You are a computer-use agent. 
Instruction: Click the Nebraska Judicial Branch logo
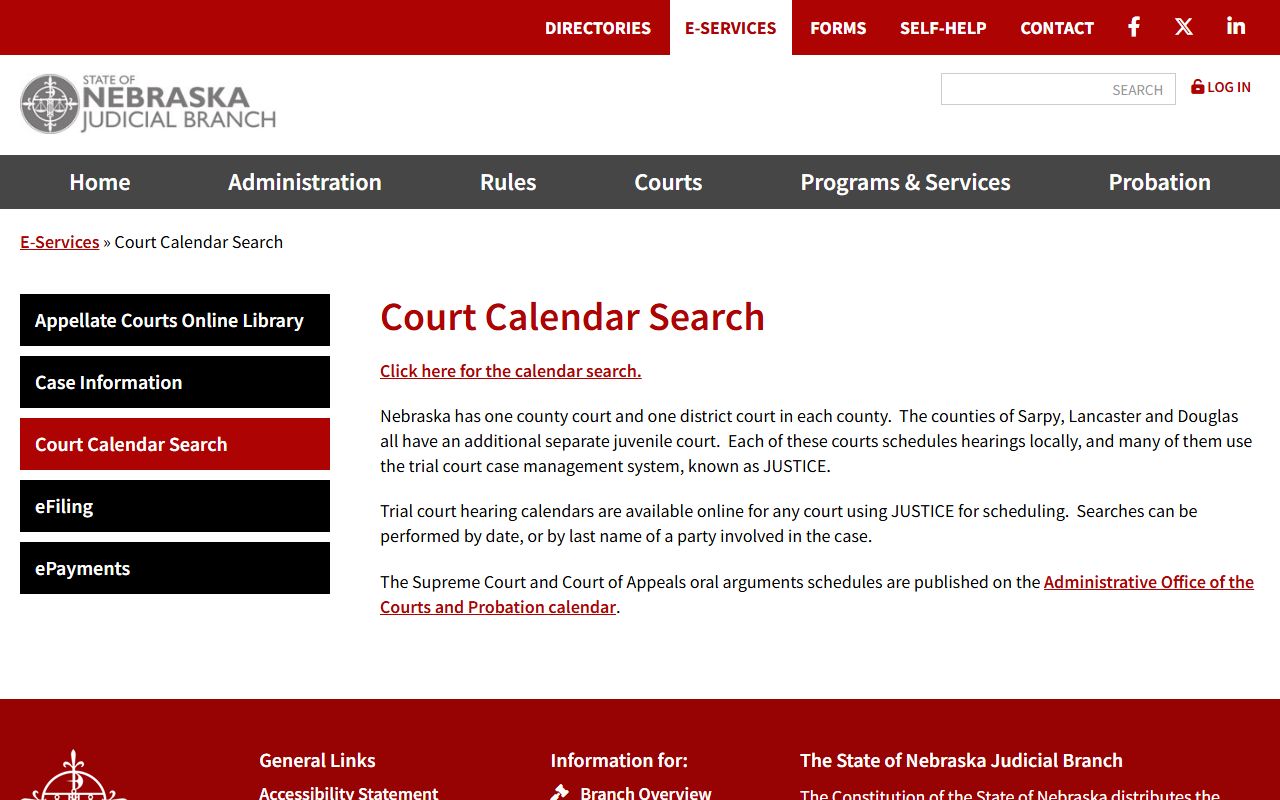[148, 103]
